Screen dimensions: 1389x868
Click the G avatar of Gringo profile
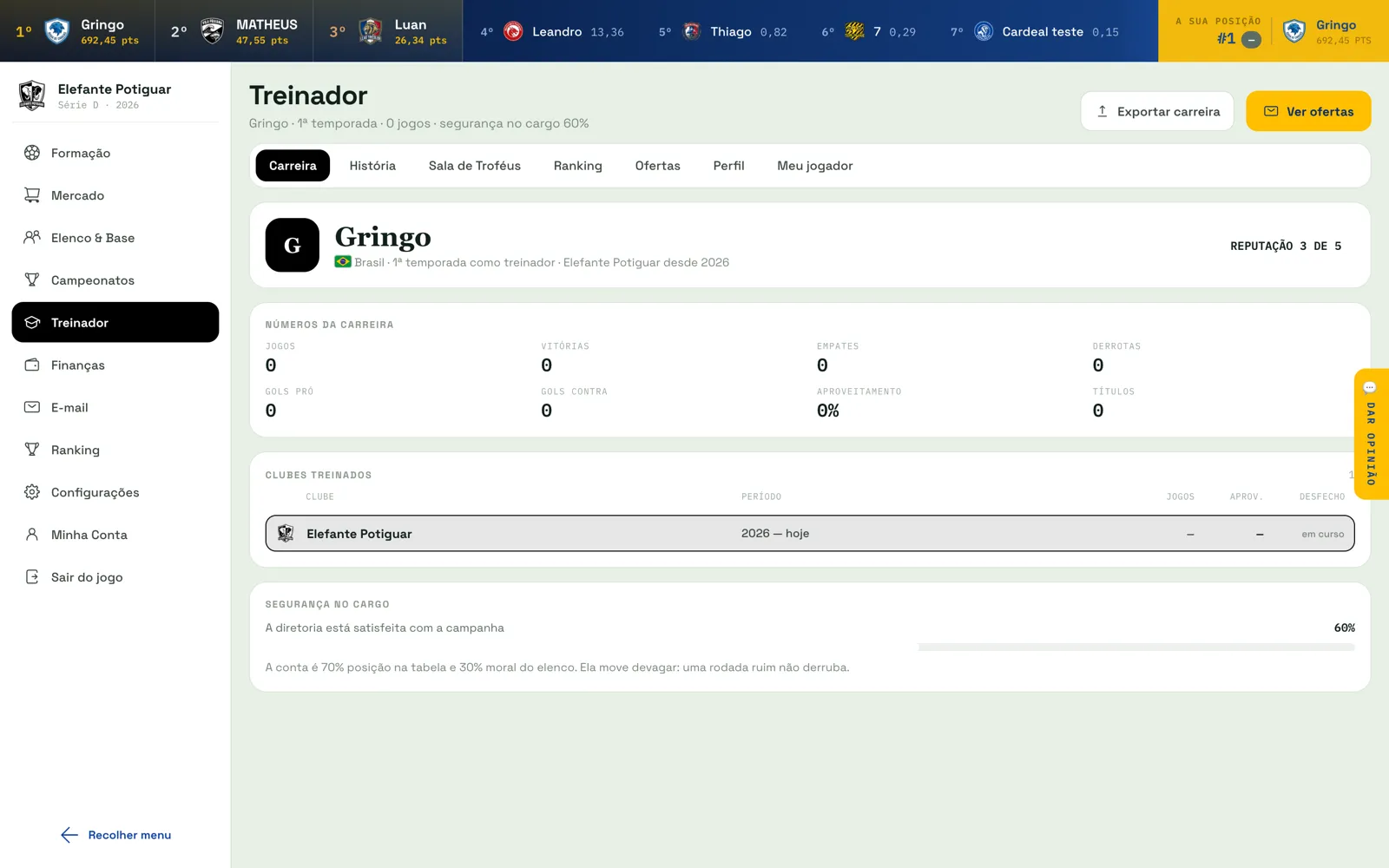click(x=293, y=245)
